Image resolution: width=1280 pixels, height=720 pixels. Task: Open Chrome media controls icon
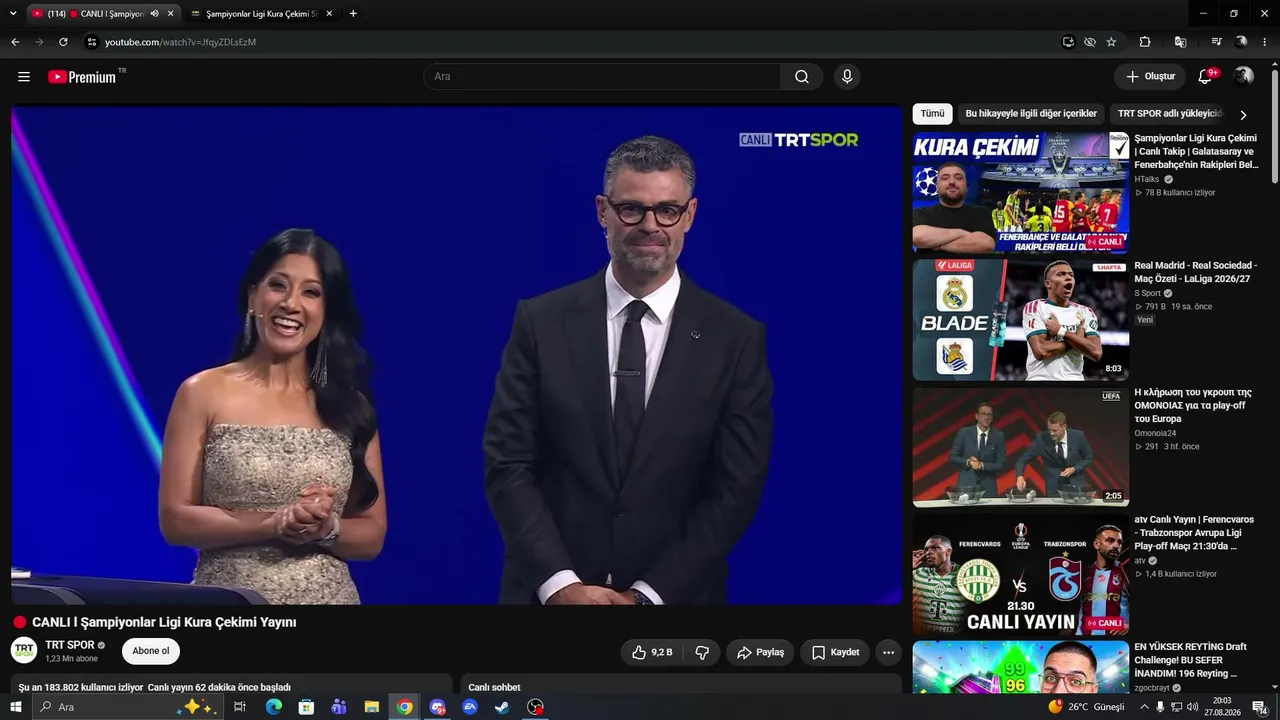coord(1216,42)
